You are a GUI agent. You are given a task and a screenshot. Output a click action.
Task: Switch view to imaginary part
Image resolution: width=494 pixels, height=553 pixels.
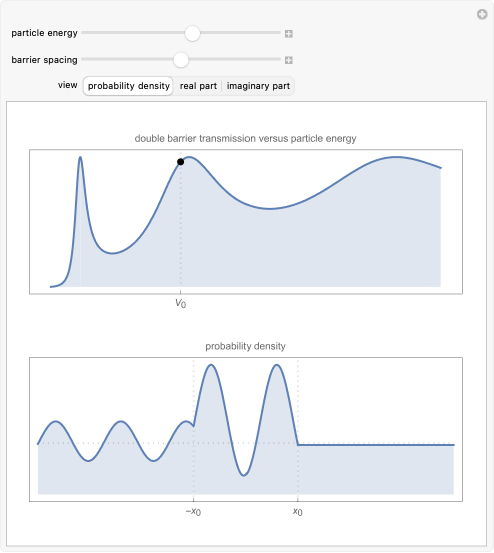258,86
